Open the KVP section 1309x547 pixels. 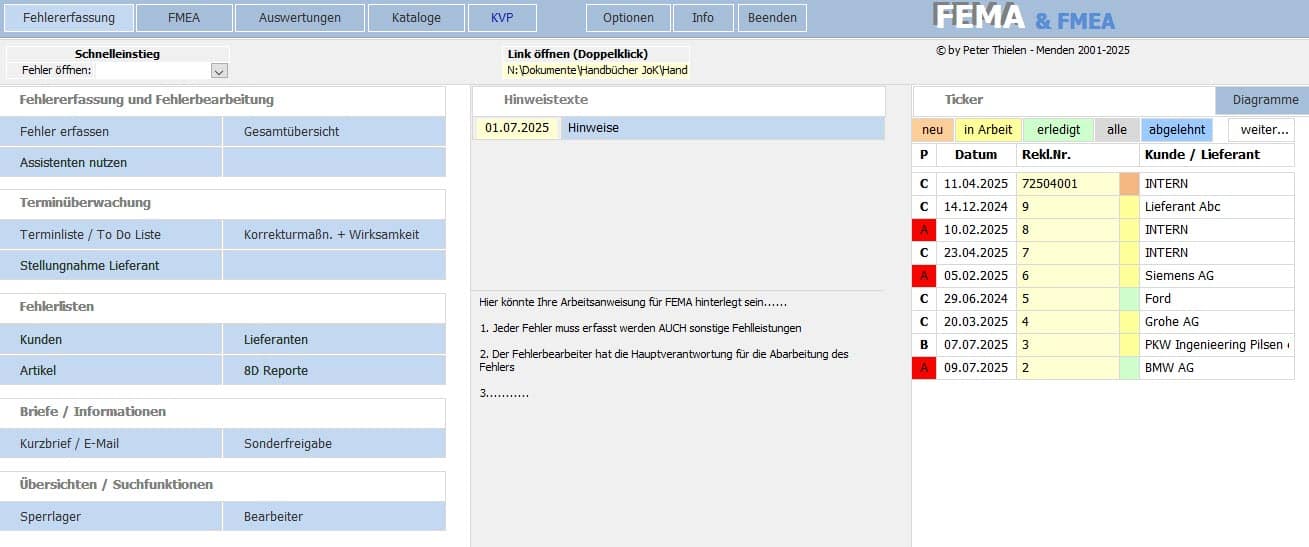point(501,17)
